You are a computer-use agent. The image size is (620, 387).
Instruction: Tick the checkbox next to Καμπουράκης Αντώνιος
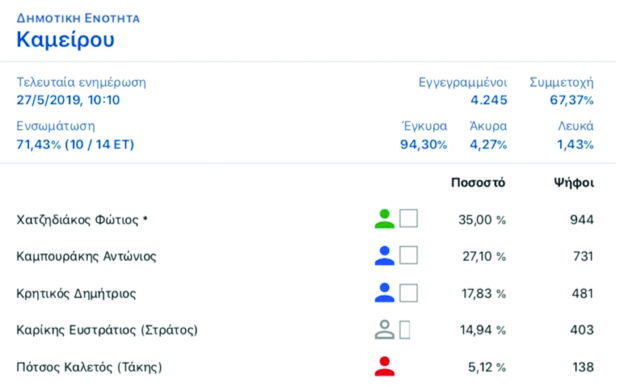[x=408, y=255]
